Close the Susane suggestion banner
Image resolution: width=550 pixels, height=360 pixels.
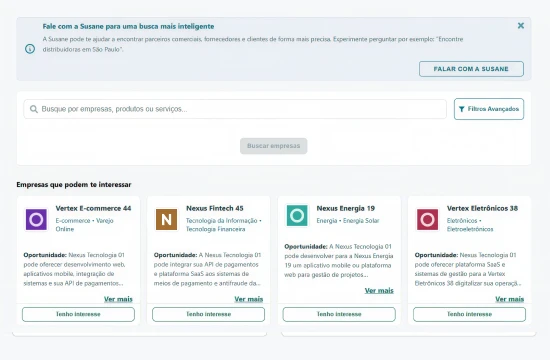pyautogui.click(x=521, y=26)
